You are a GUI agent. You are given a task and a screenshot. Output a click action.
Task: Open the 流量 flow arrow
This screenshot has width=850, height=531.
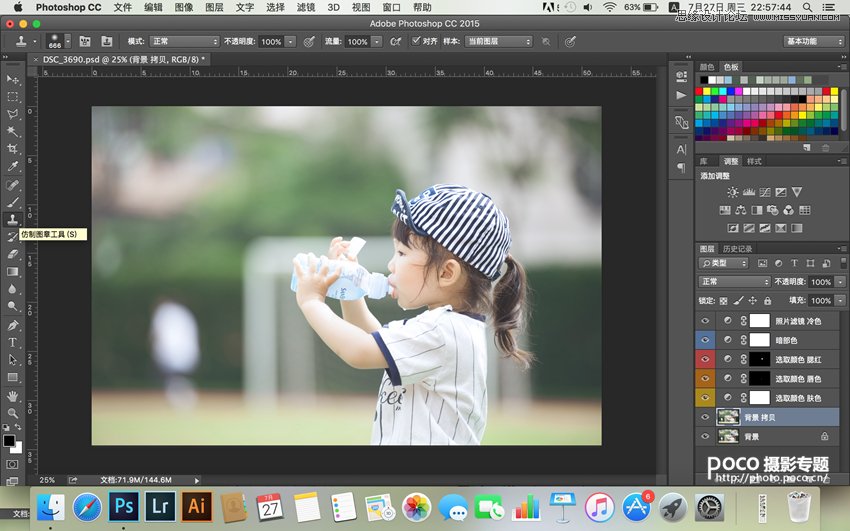[x=377, y=41]
